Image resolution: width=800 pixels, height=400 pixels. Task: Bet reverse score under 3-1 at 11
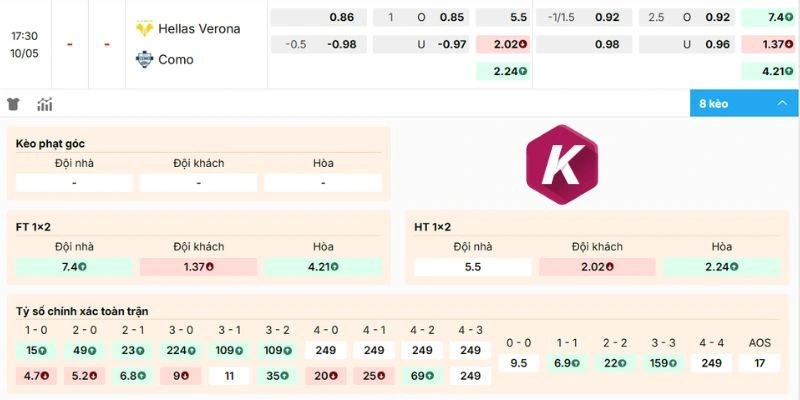click(229, 376)
